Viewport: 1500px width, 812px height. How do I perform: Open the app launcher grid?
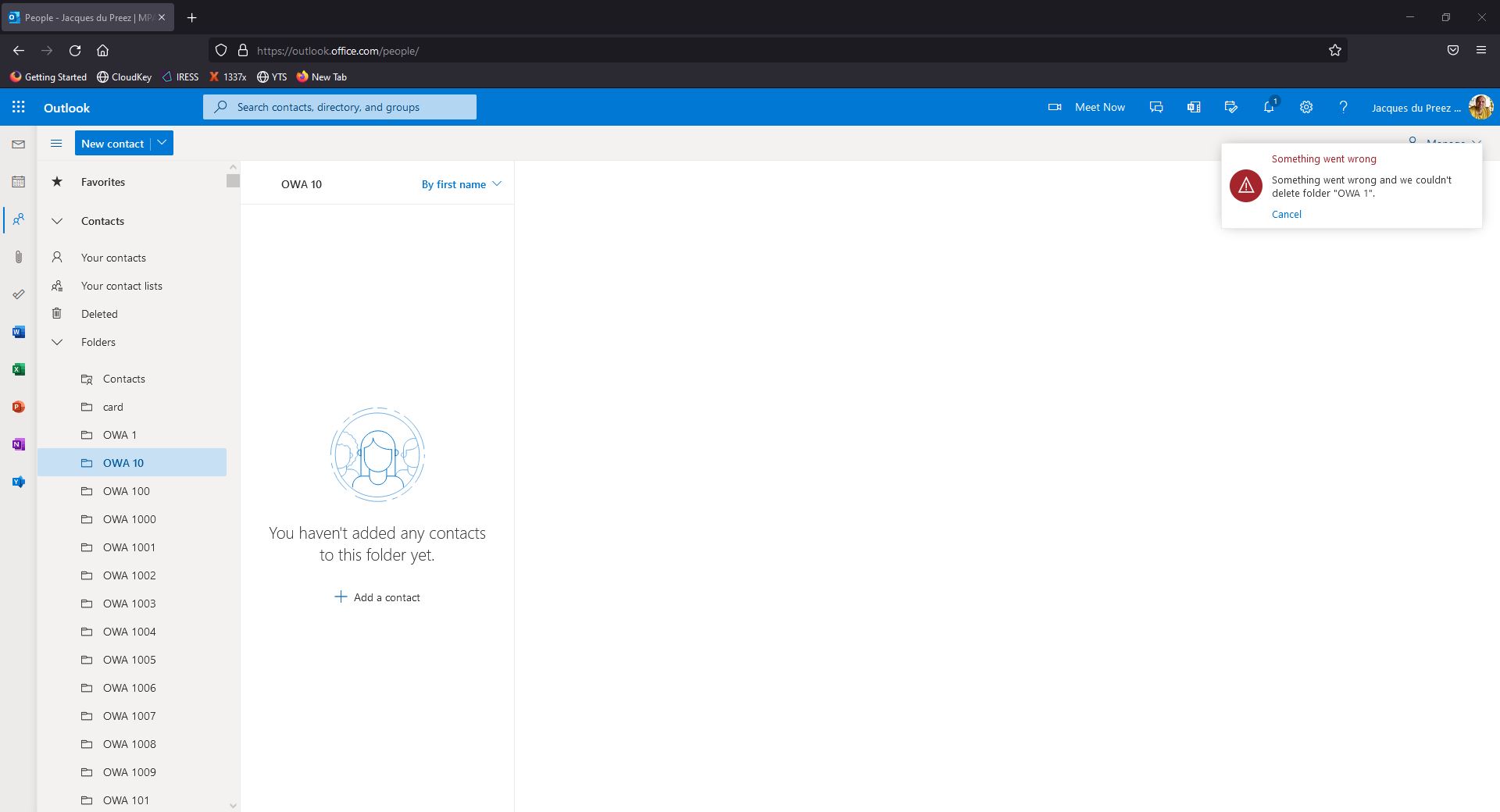[18, 107]
